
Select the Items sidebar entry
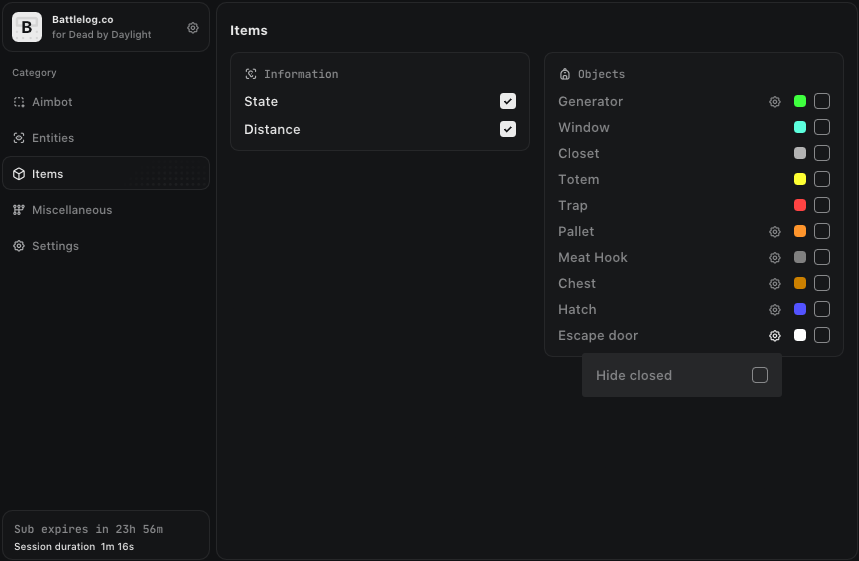coord(106,174)
